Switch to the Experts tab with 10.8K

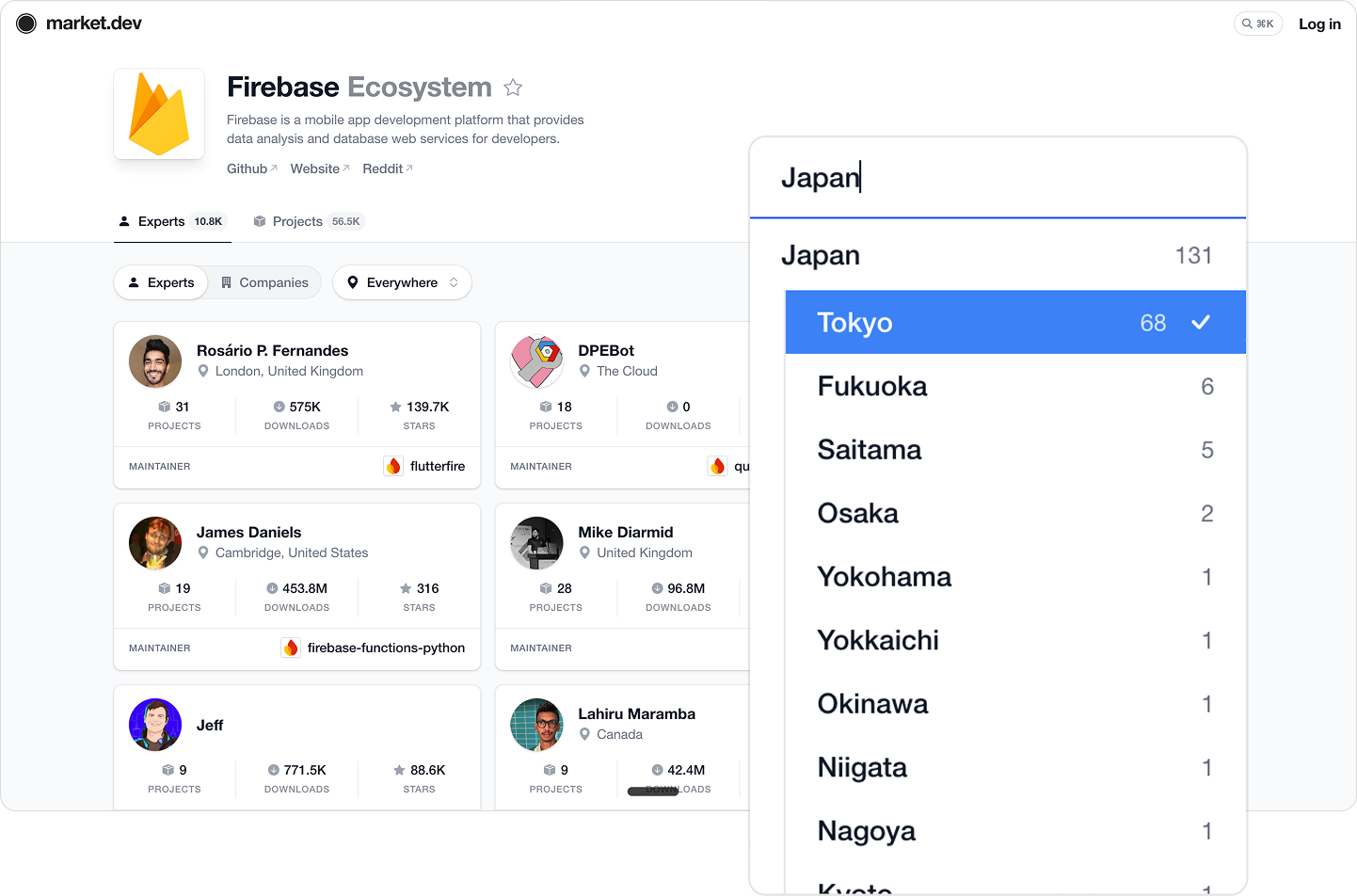(172, 221)
